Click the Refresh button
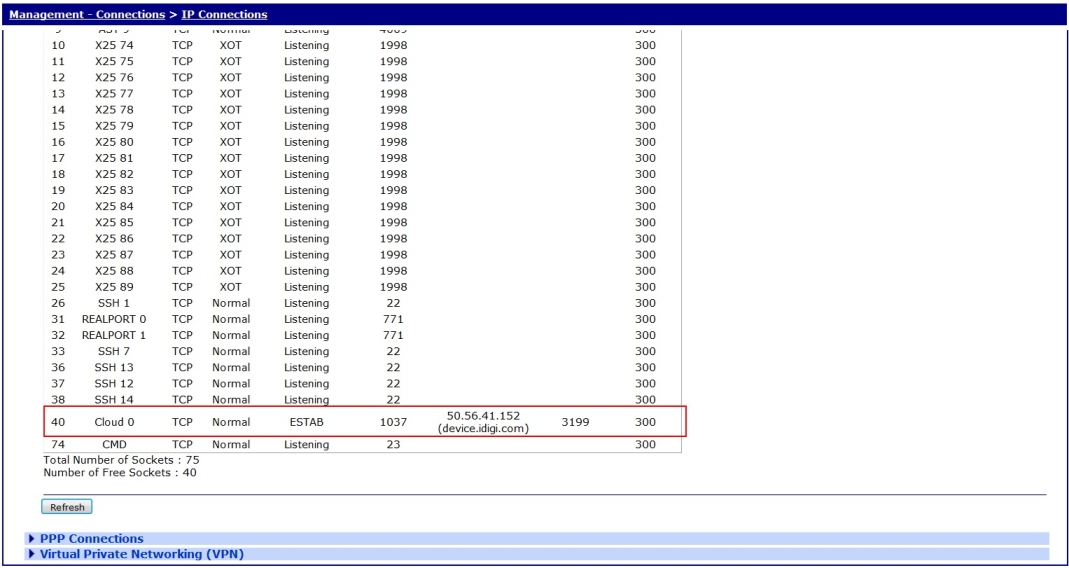Screen dimensions: 1069x568 coord(67,507)
